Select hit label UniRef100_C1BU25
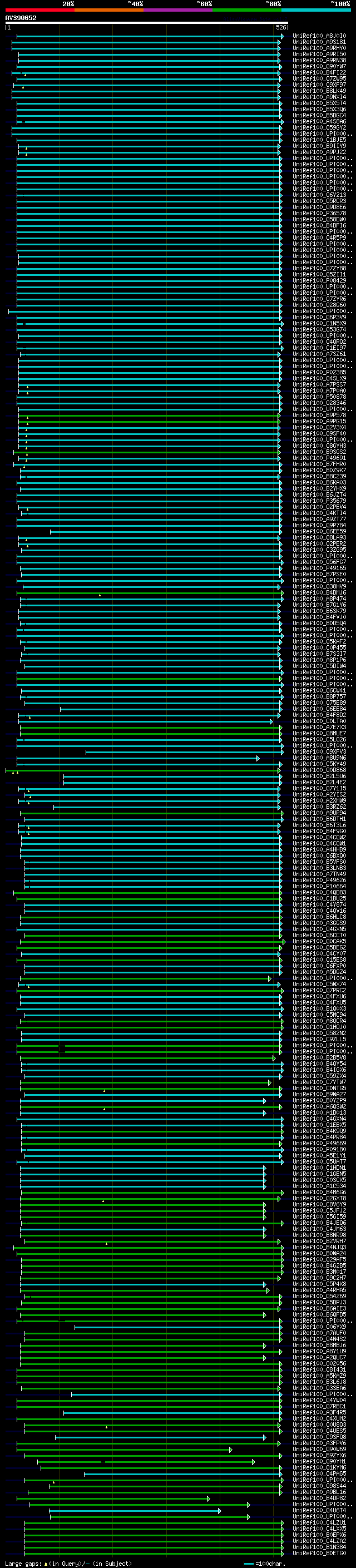This screenshot has height=1568, width=356. pos(319,898)
